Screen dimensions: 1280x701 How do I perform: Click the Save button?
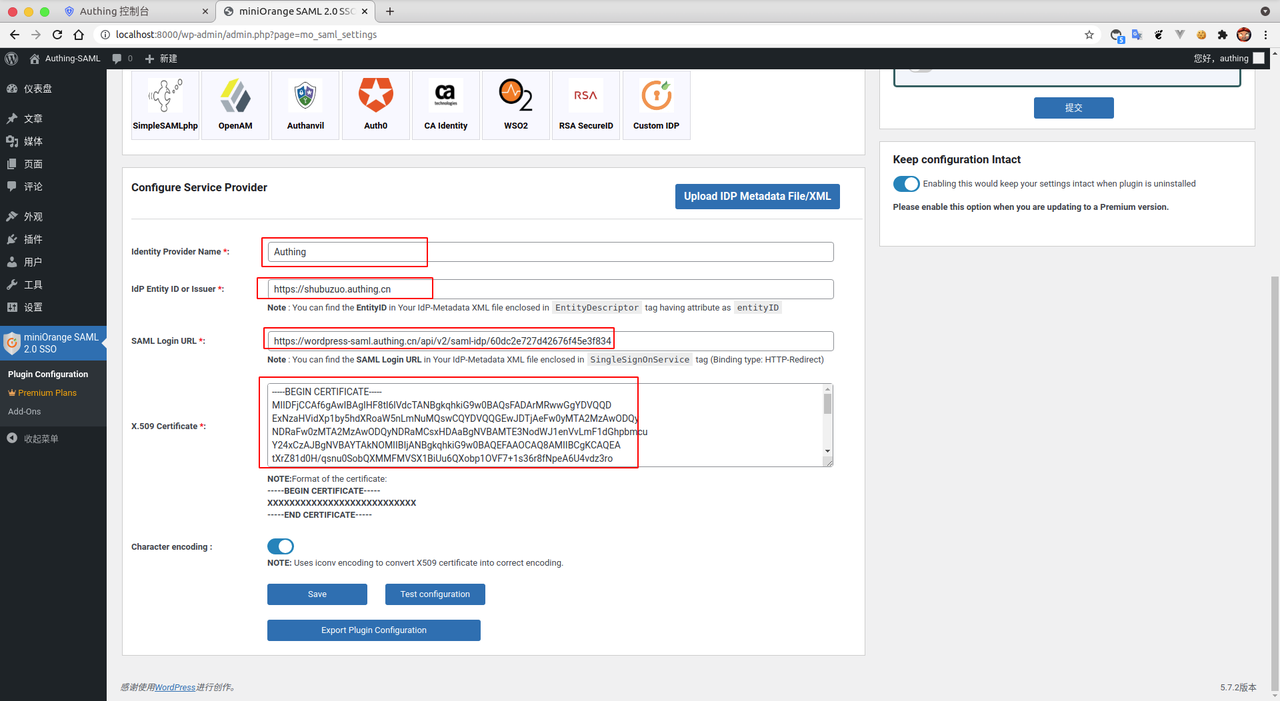click(317, 594)
